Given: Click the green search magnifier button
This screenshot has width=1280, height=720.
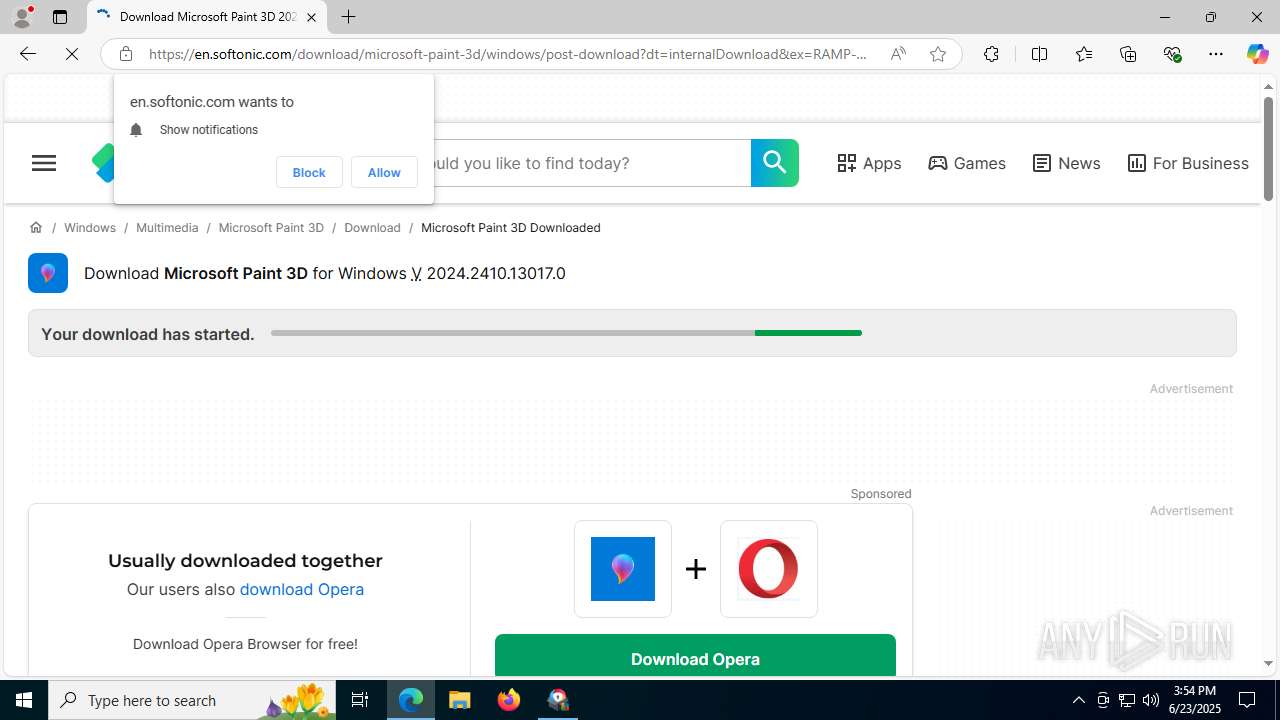Looking at the screenshot, I should (775, 163).
